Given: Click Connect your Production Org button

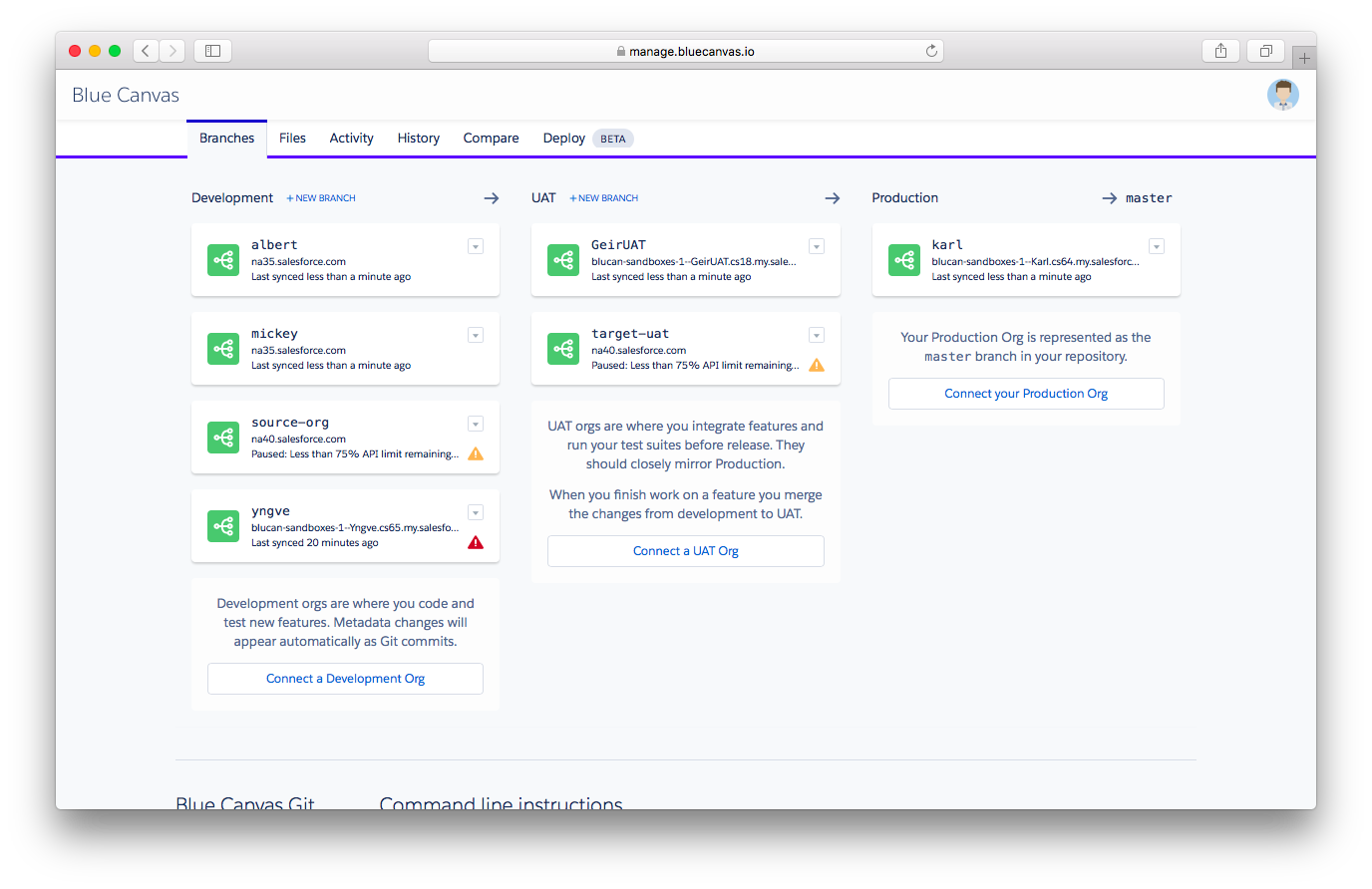Looking at the screenshot, I should coord(1027,394).
